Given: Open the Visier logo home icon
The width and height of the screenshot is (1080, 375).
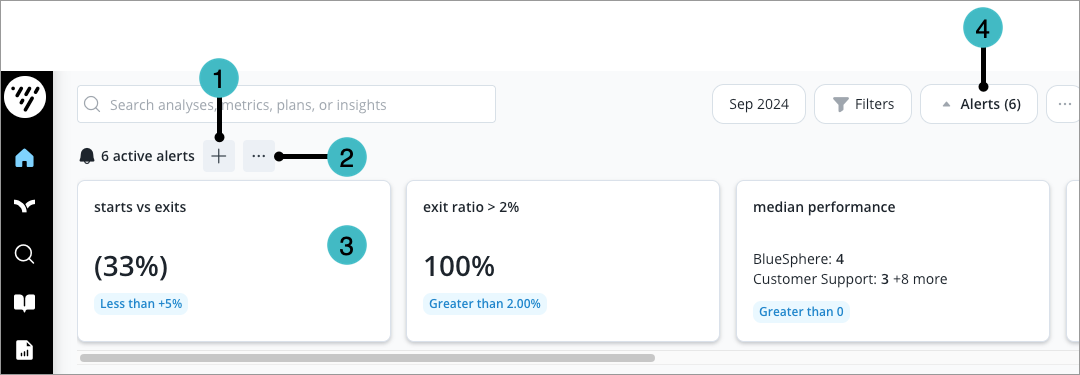Looking at the screenshot, I should point(25,97).
